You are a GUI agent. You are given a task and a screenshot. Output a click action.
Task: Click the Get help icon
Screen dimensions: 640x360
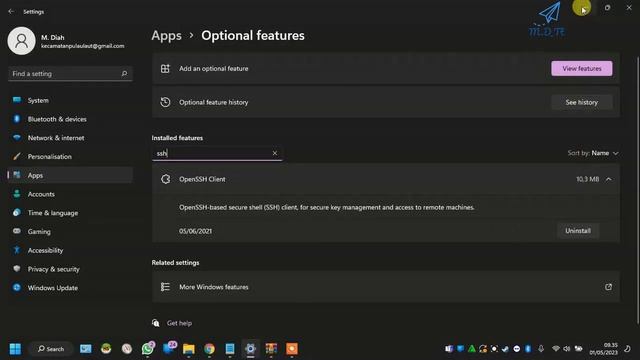point(156,323)
